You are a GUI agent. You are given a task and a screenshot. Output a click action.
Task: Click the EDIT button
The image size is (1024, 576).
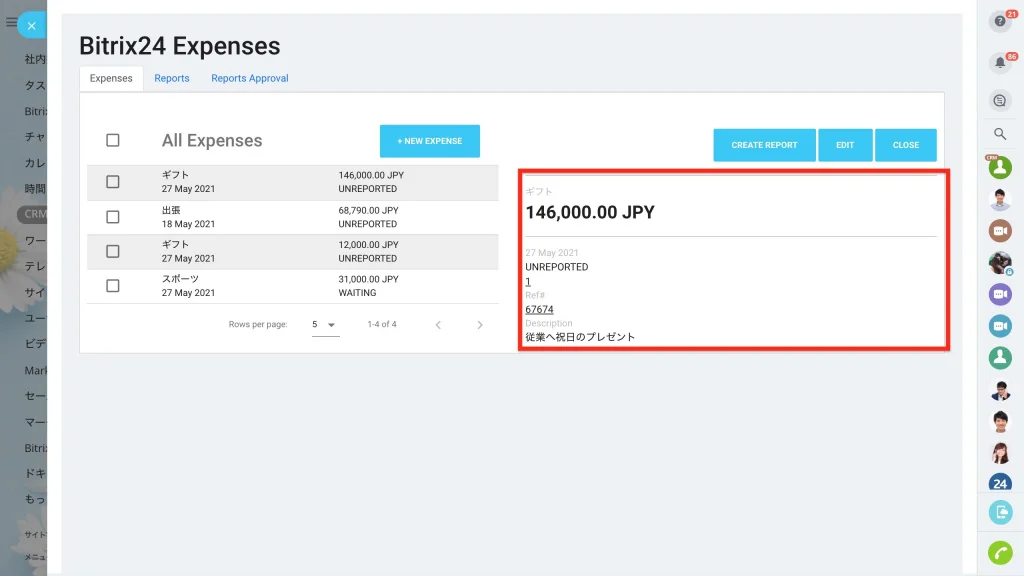[x=845, y=145]
